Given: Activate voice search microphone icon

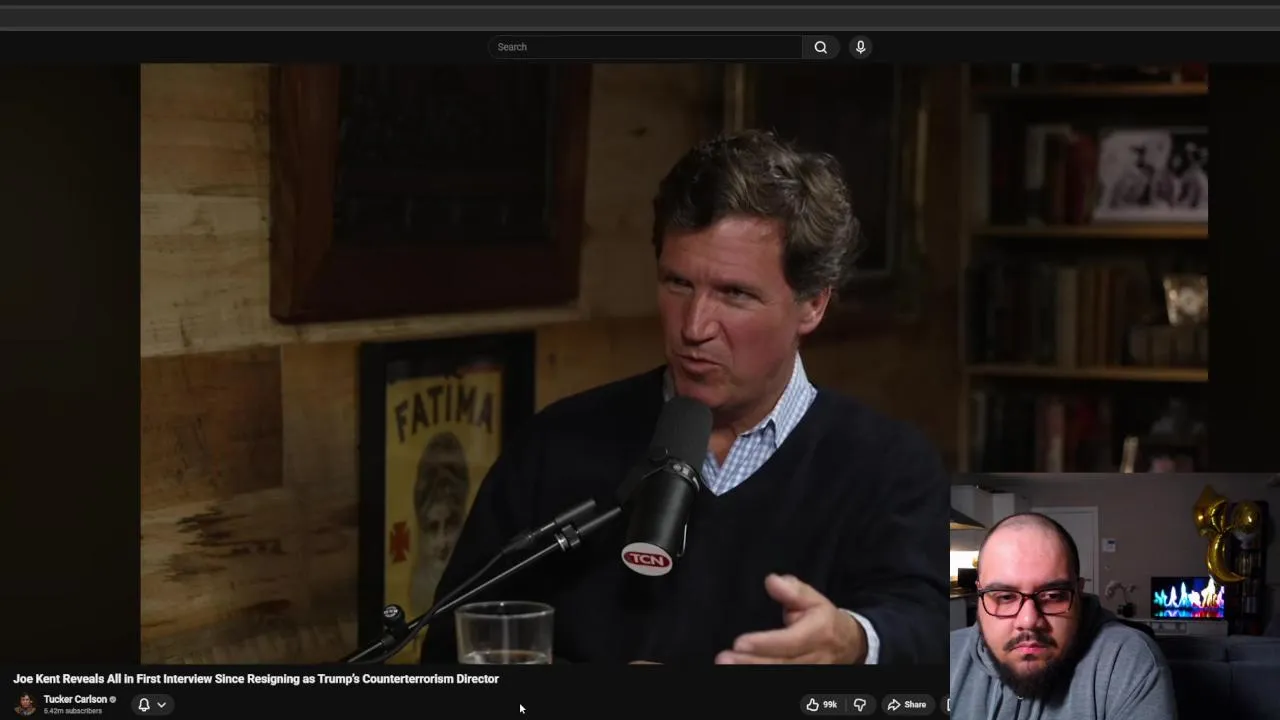Looking at the screenshot, I should (860, 47).
